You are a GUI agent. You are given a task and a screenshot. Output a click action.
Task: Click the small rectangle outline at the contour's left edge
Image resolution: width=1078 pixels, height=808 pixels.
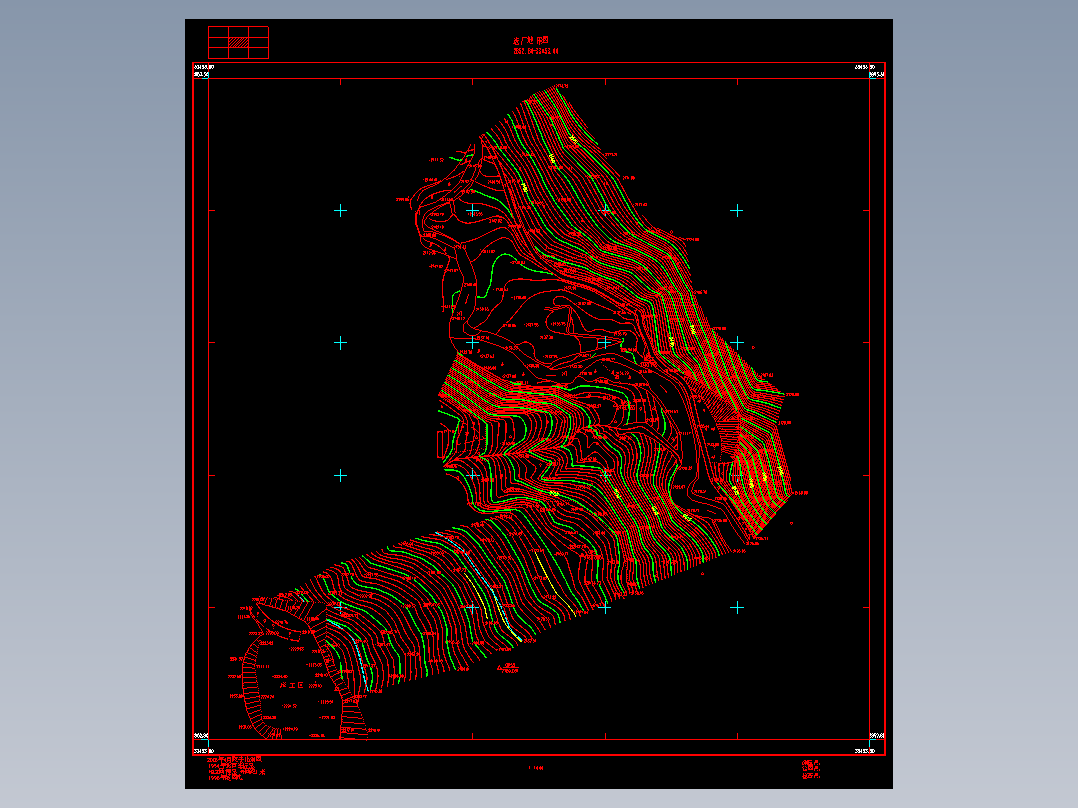(x=441, y=444)
